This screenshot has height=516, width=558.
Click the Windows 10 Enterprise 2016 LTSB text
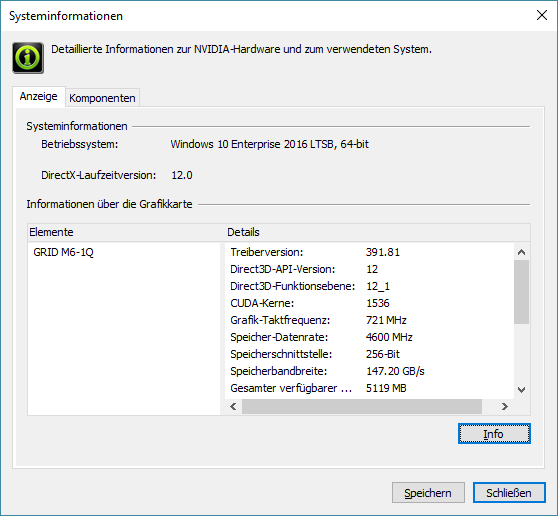[x=270, y=144]
